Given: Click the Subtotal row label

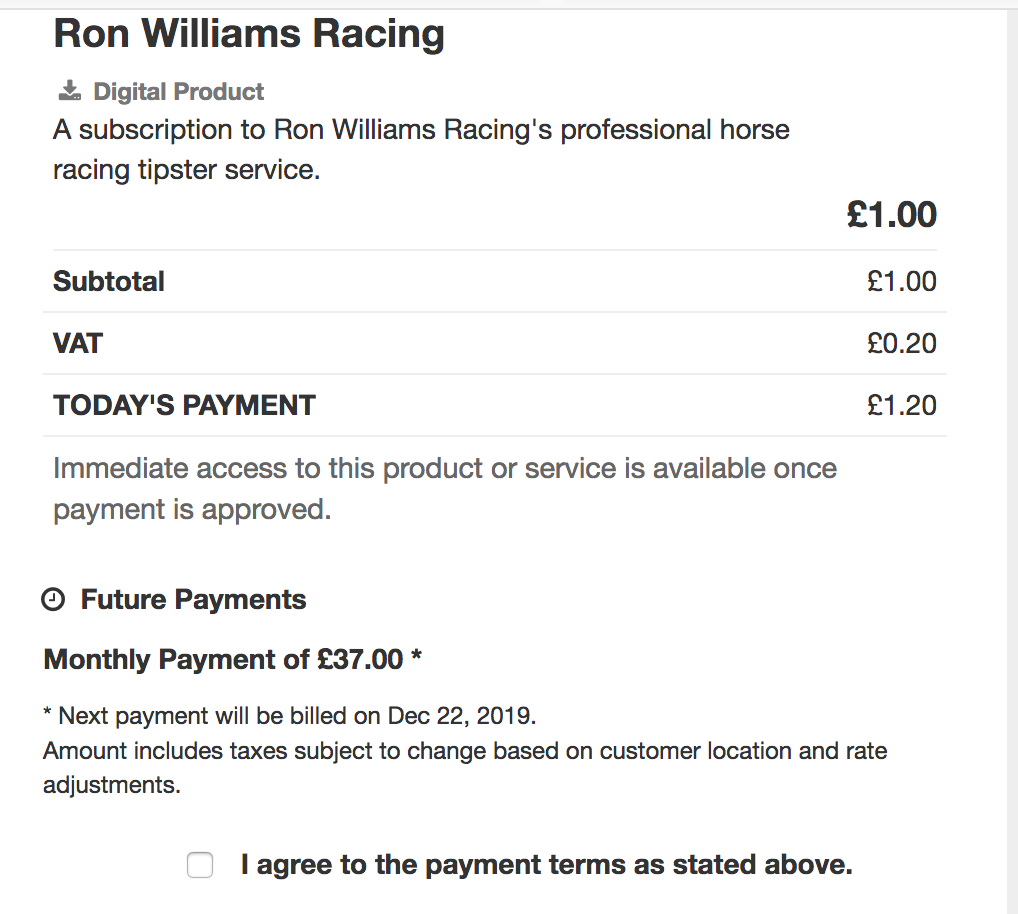Looking at the screenshot, I should [108, 281].
